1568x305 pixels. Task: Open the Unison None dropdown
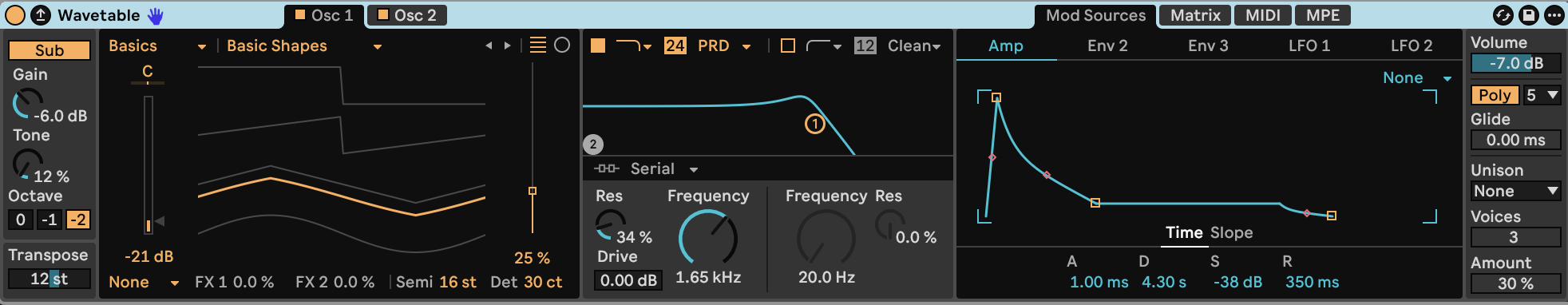[1515, 191]
